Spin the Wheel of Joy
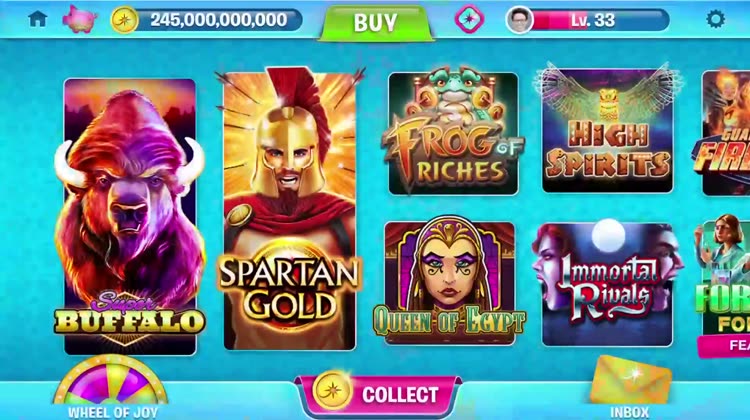This screenshot has width=750, height=420. (111, 387)
